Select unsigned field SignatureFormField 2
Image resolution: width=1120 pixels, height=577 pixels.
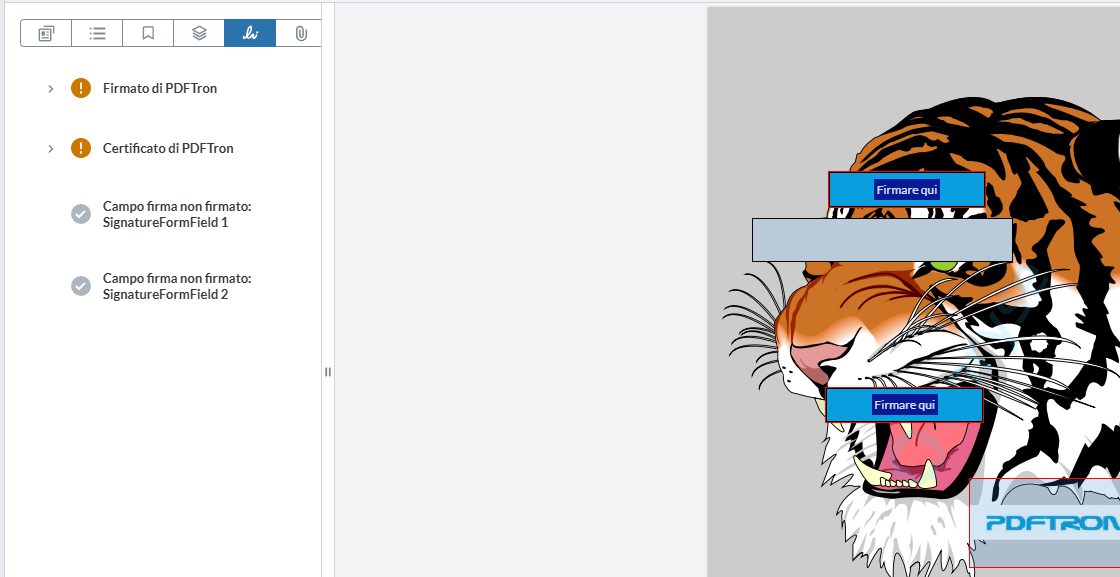pos(177,286)
